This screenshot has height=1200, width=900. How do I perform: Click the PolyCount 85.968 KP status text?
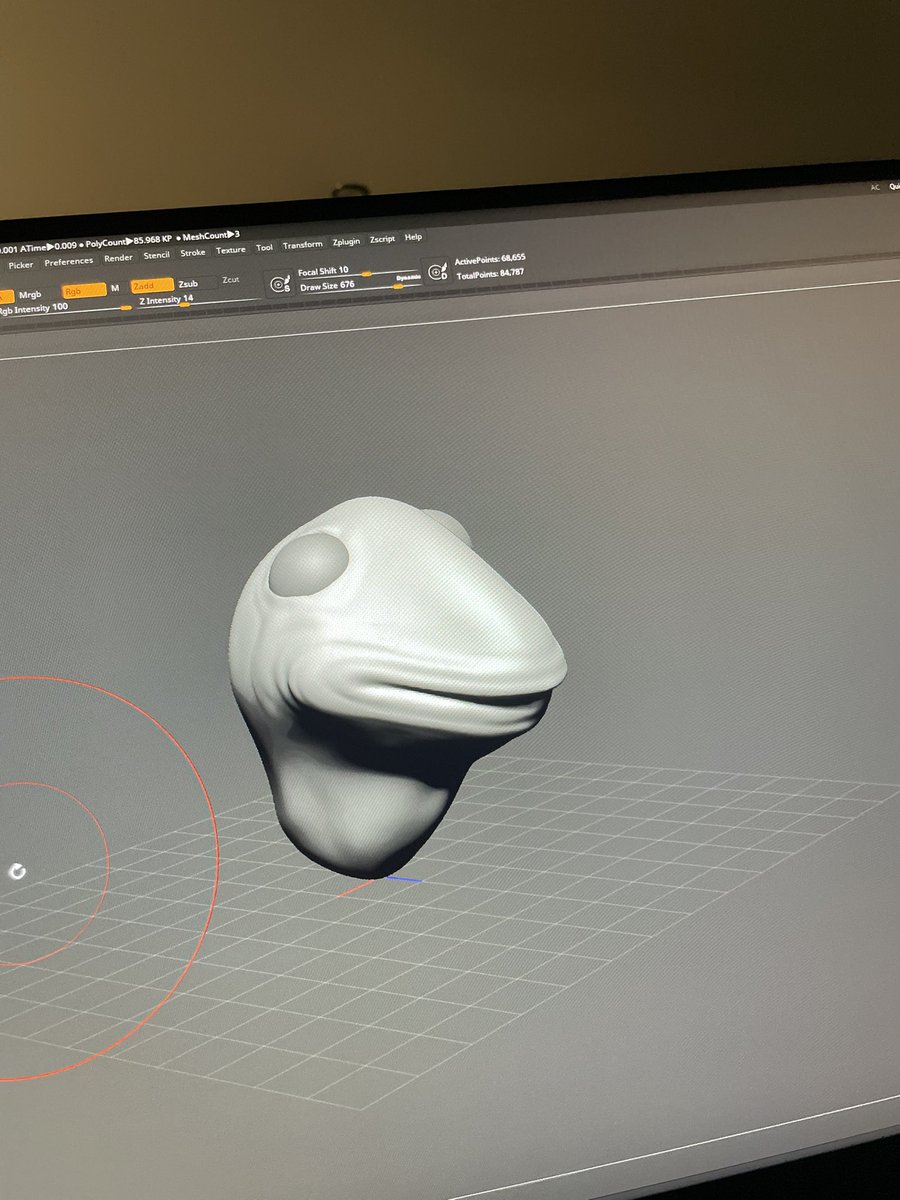coord(128,241)
